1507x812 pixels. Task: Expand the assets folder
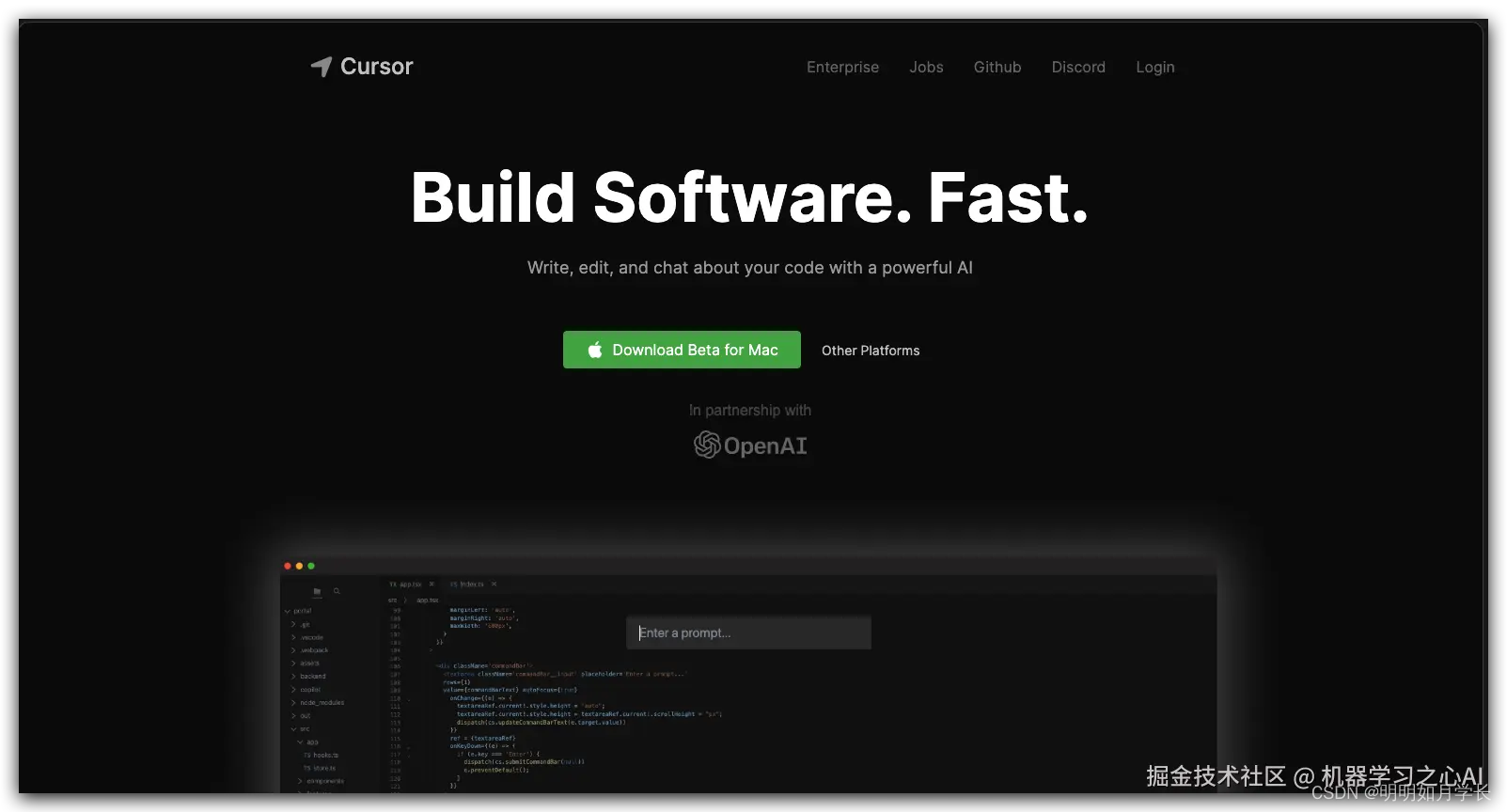coord(306,664)
